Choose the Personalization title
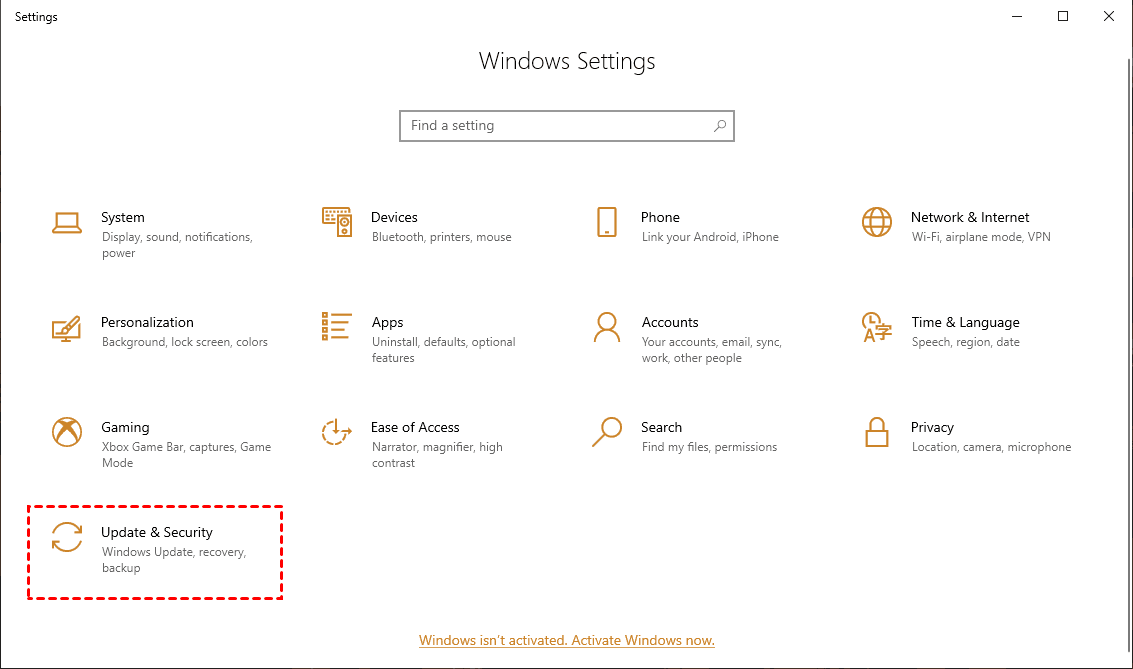The width and height of the screenshot is (1133, 669). click(x=147, y=322)
